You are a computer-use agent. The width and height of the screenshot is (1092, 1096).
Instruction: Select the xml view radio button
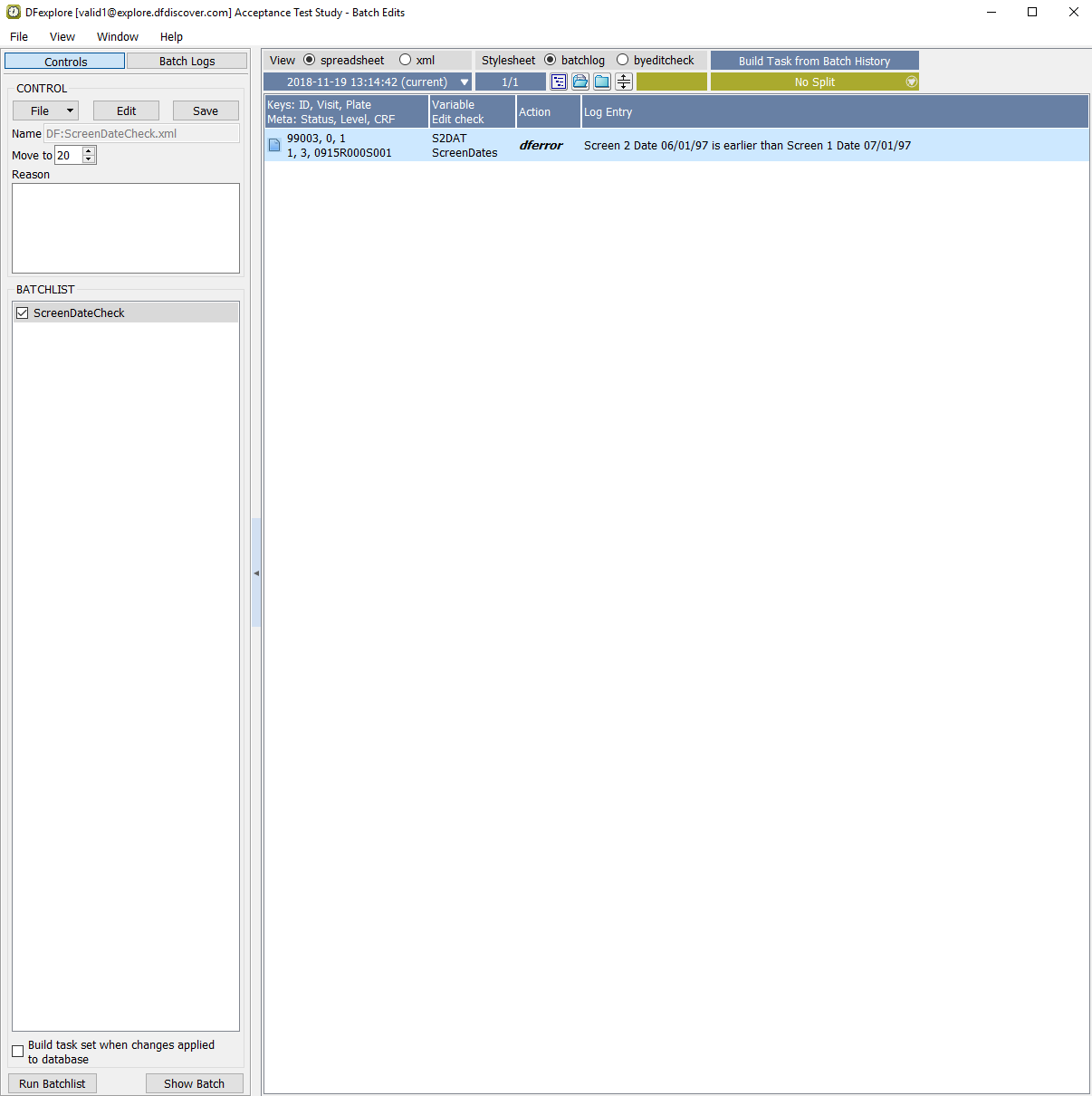[406, 60]
